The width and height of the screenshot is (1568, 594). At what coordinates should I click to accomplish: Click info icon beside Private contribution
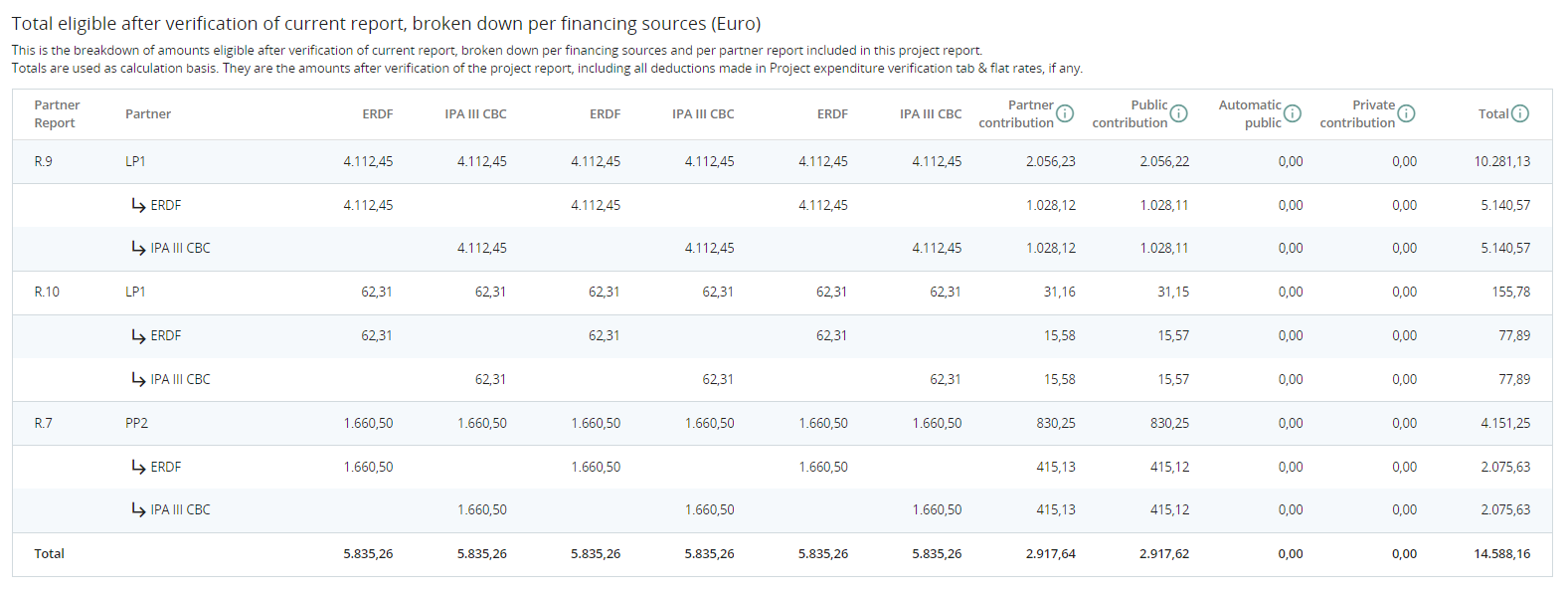[x=1406, y=113]
